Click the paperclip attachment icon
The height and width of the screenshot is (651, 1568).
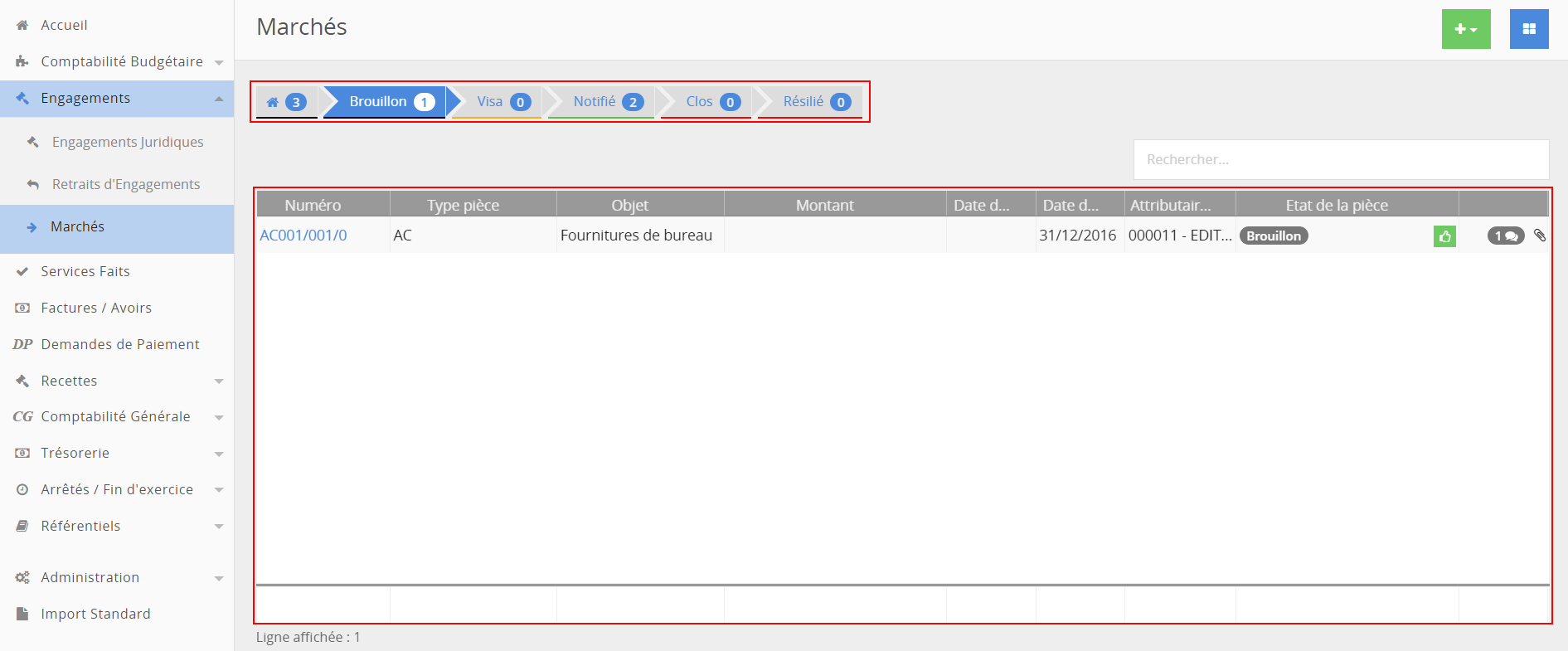pos(1539,236)
